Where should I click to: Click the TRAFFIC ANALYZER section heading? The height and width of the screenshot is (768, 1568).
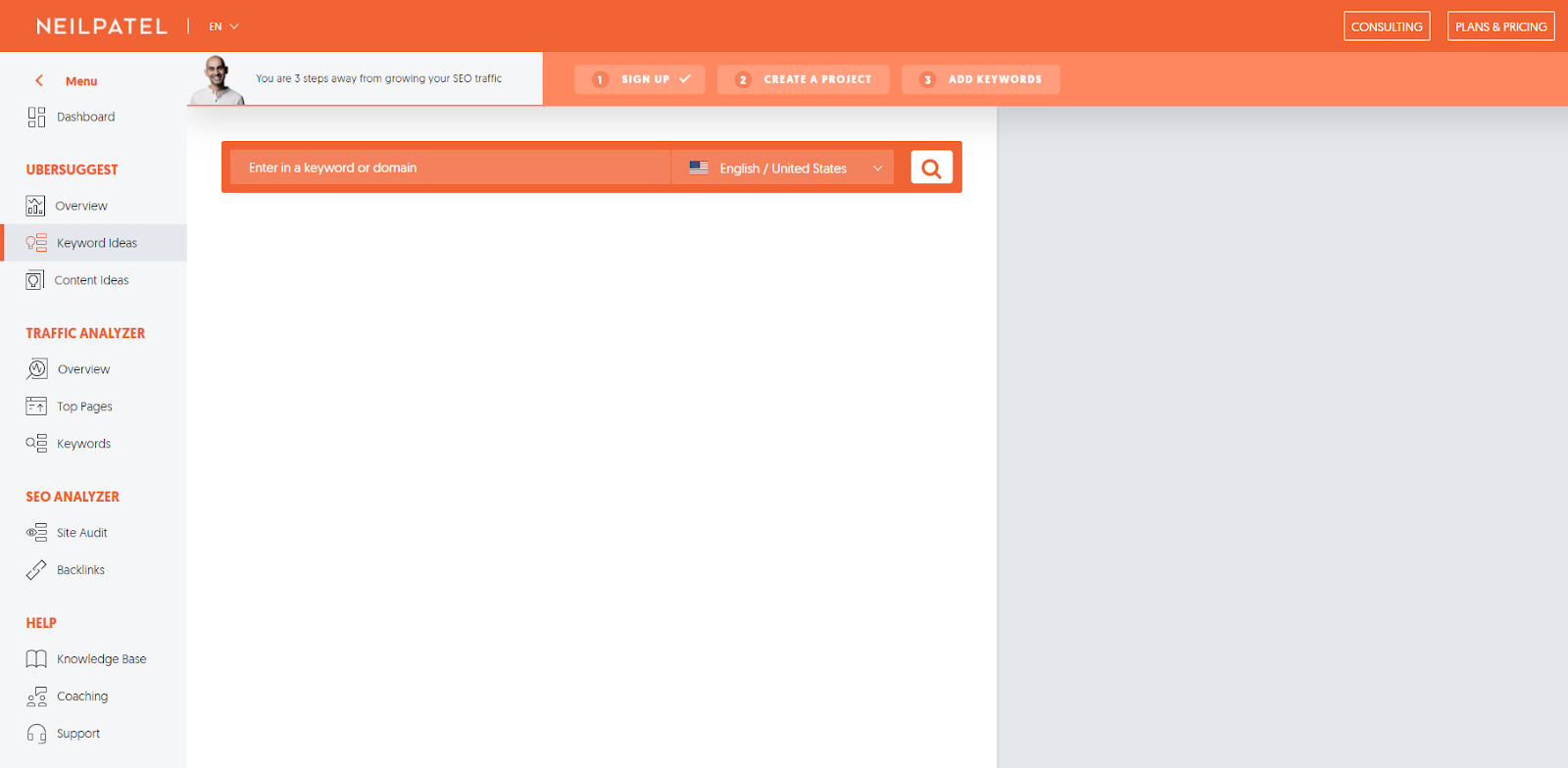[85, 333]
